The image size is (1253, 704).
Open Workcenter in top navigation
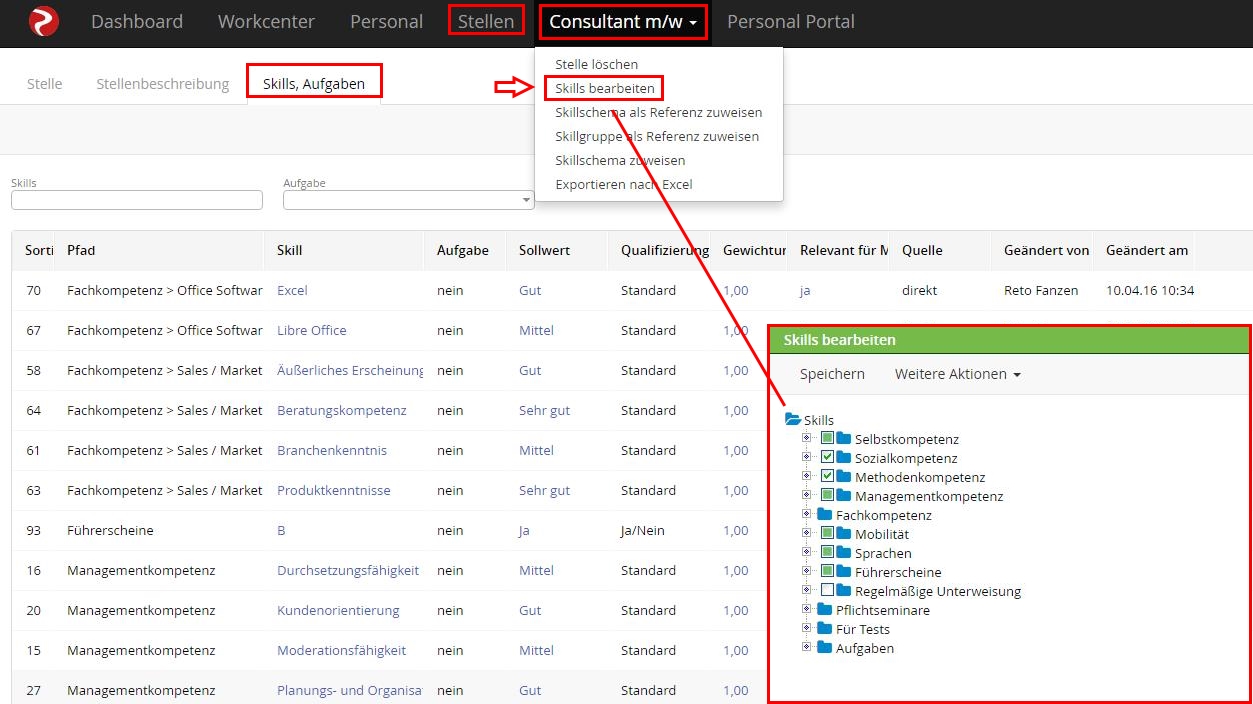[x=266, y=21]
